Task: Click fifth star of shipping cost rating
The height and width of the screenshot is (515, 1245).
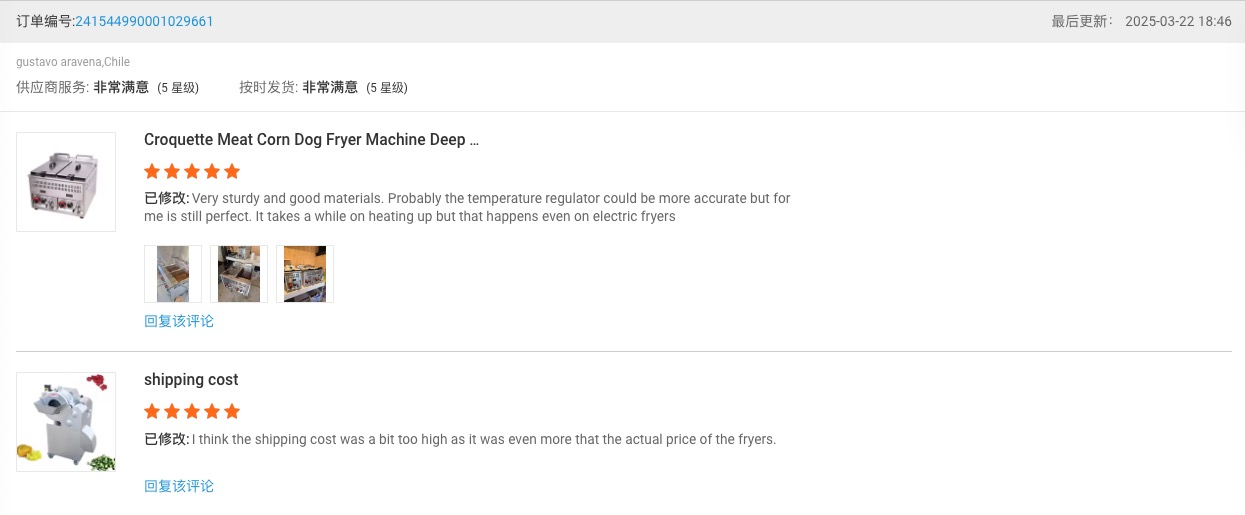Action: [x=232, y=411]
